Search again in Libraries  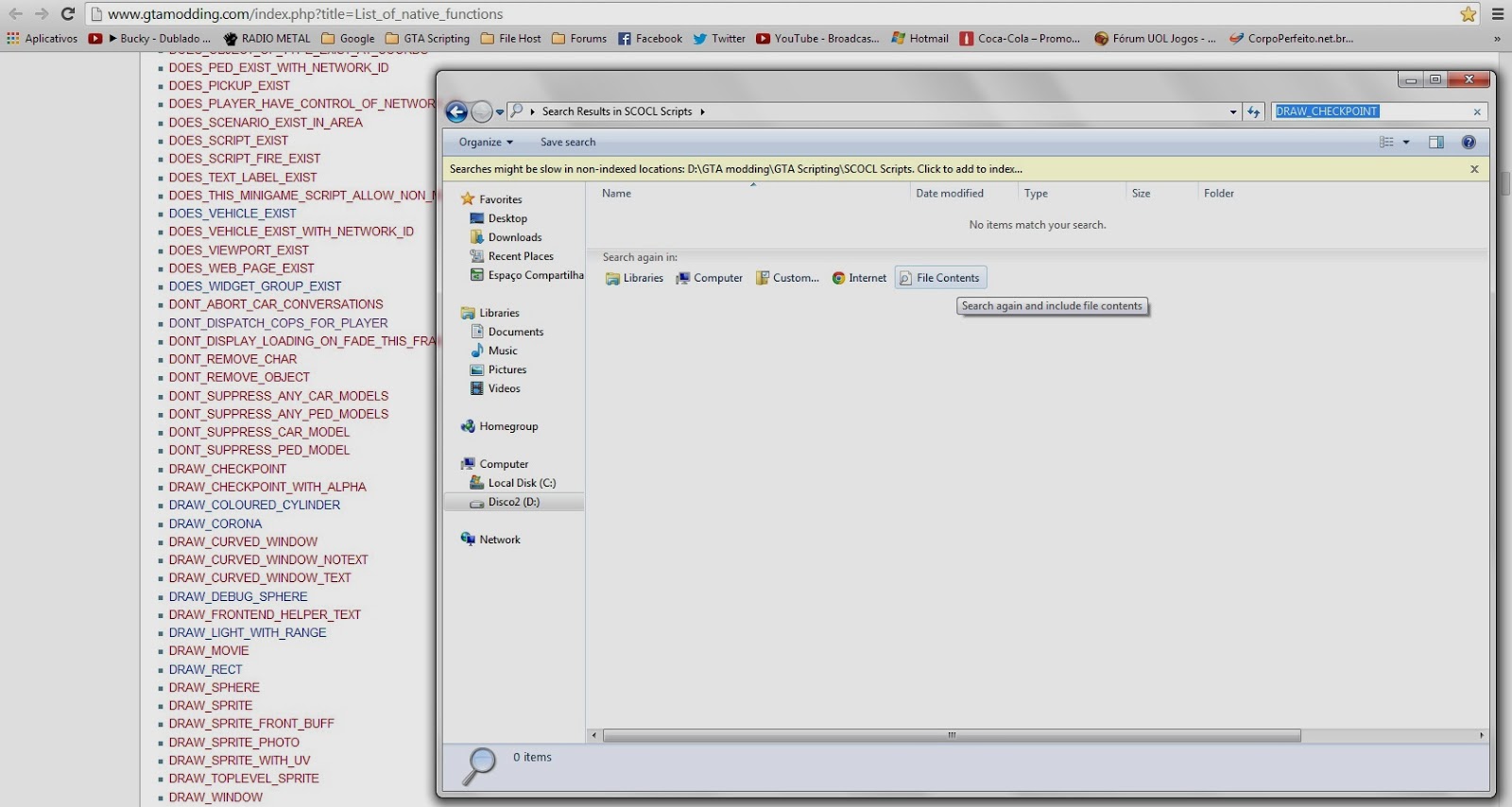click(634, 278)
